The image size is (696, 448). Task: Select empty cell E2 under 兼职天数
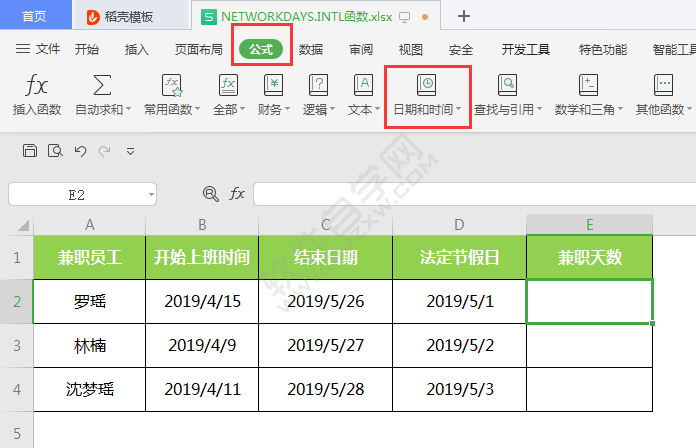[x=589, y=301]
